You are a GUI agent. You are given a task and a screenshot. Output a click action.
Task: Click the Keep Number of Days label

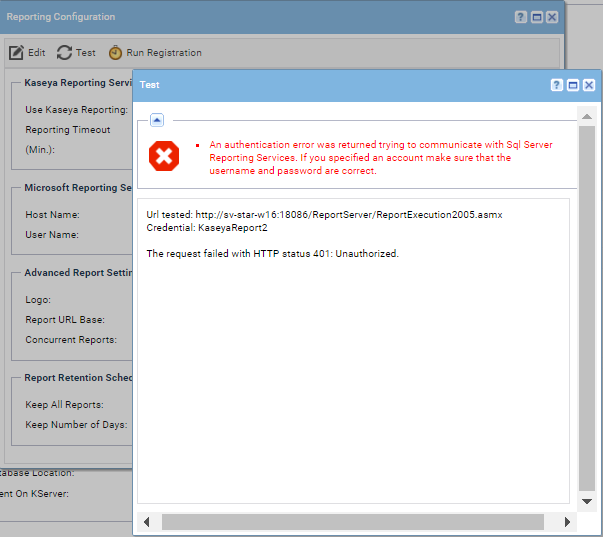tap(76, 425)
